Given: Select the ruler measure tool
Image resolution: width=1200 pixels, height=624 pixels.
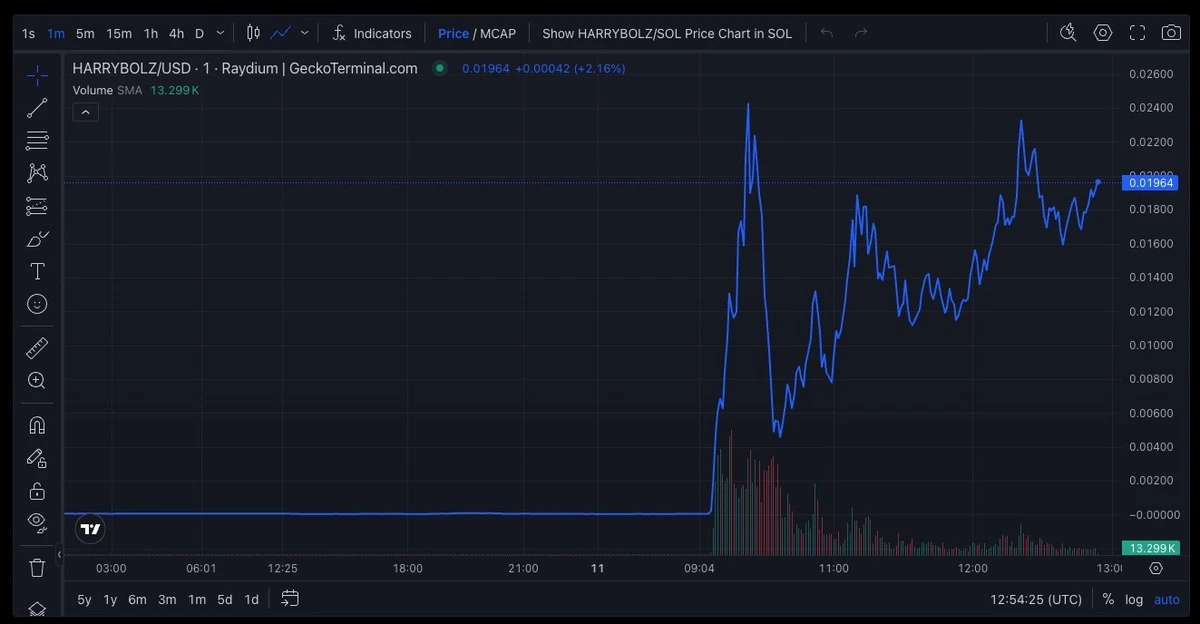Looking at the screenshot, I should (x=37, y=348).
